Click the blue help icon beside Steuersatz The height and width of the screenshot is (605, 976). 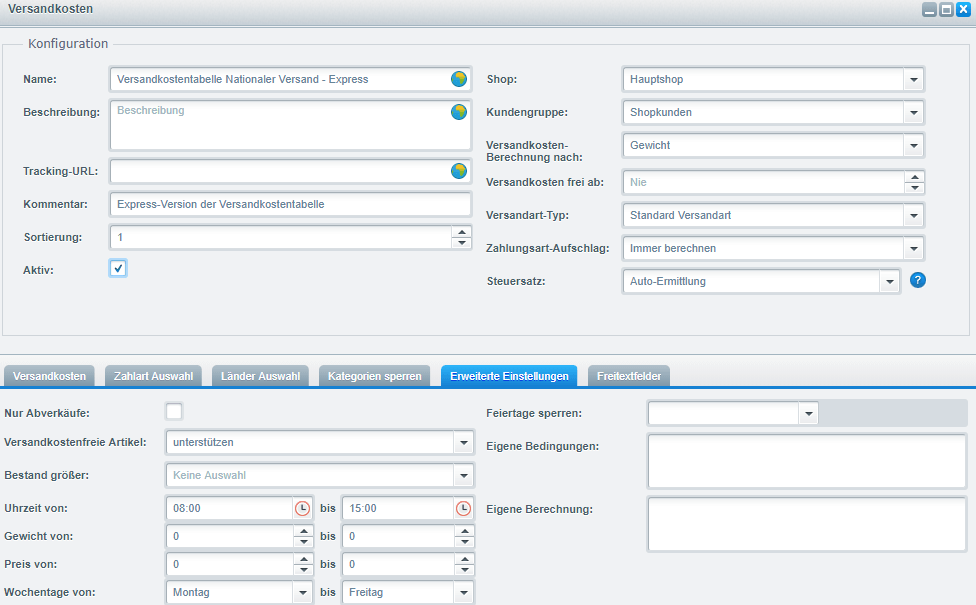[x=917, y=280]
